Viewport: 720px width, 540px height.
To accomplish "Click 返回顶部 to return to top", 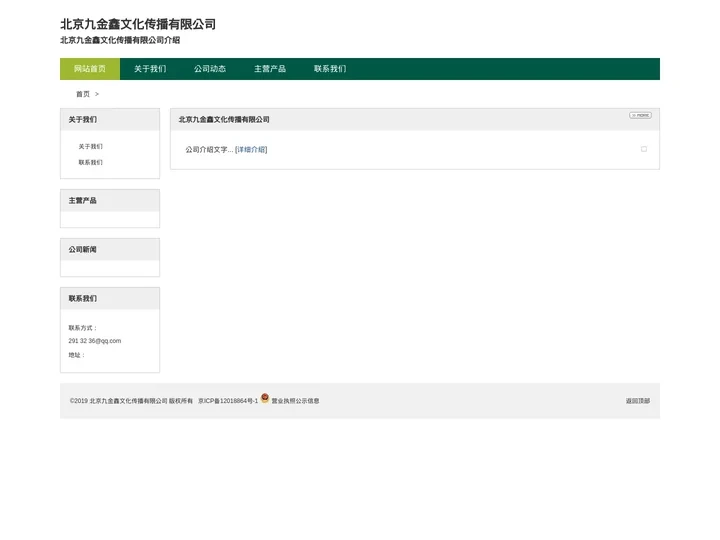I will 638,401.
